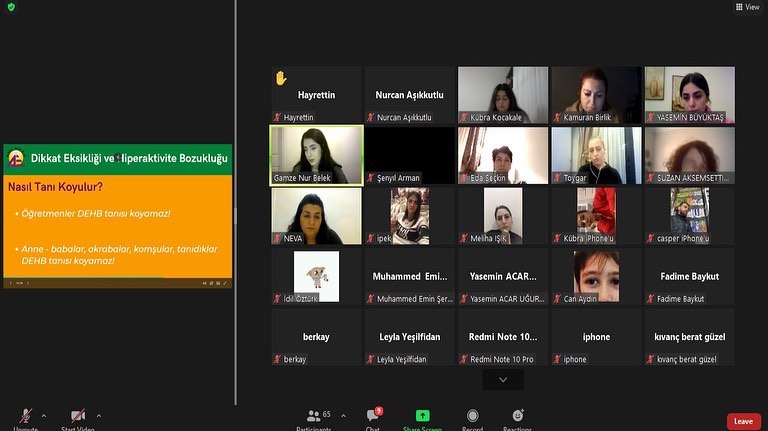Open the Participants list icon
The width and height of the screenshot is (768, 431).
click(313, 416)
